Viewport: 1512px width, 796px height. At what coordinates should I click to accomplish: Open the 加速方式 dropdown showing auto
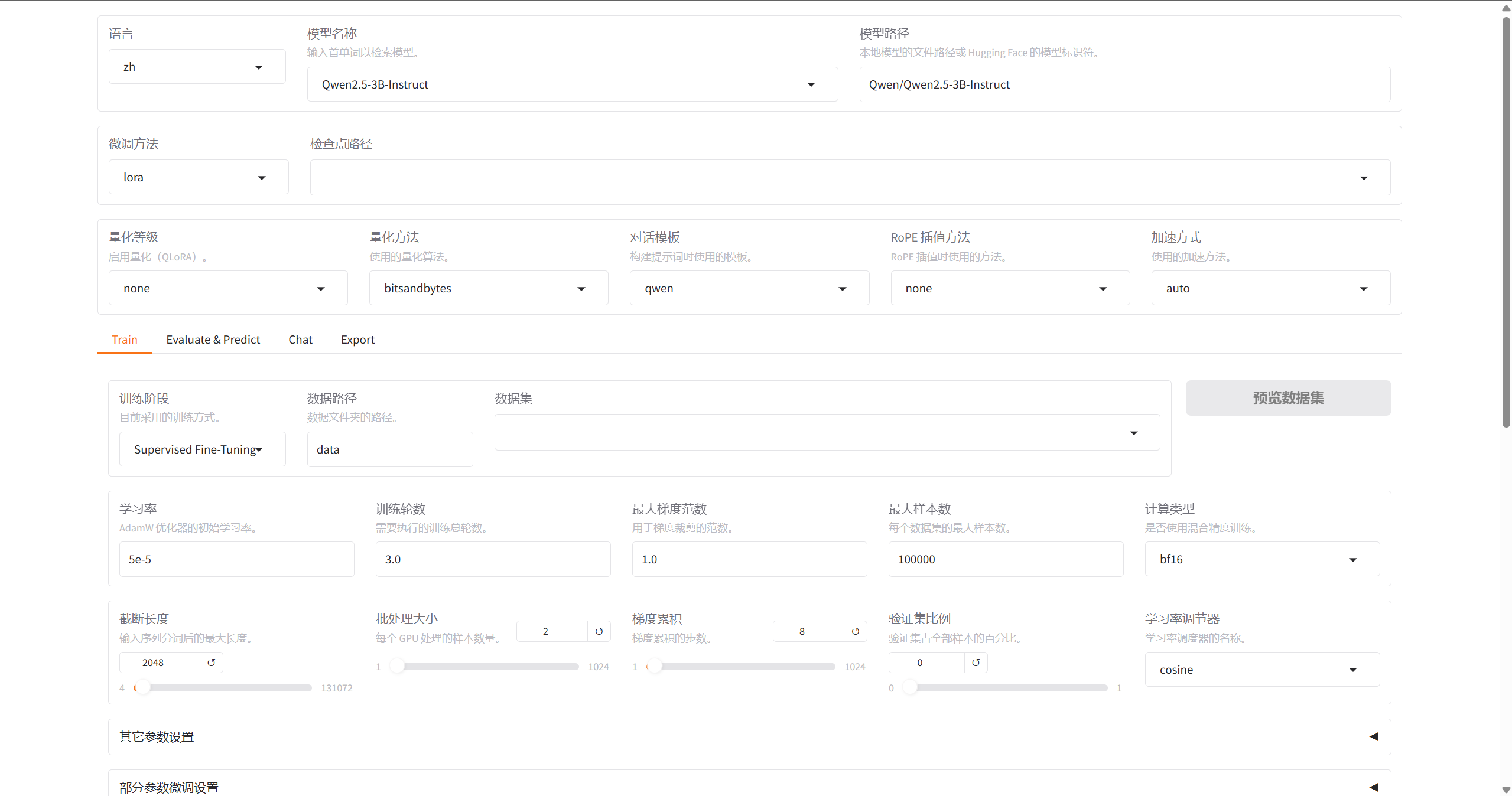click(x=1270, y=288)
